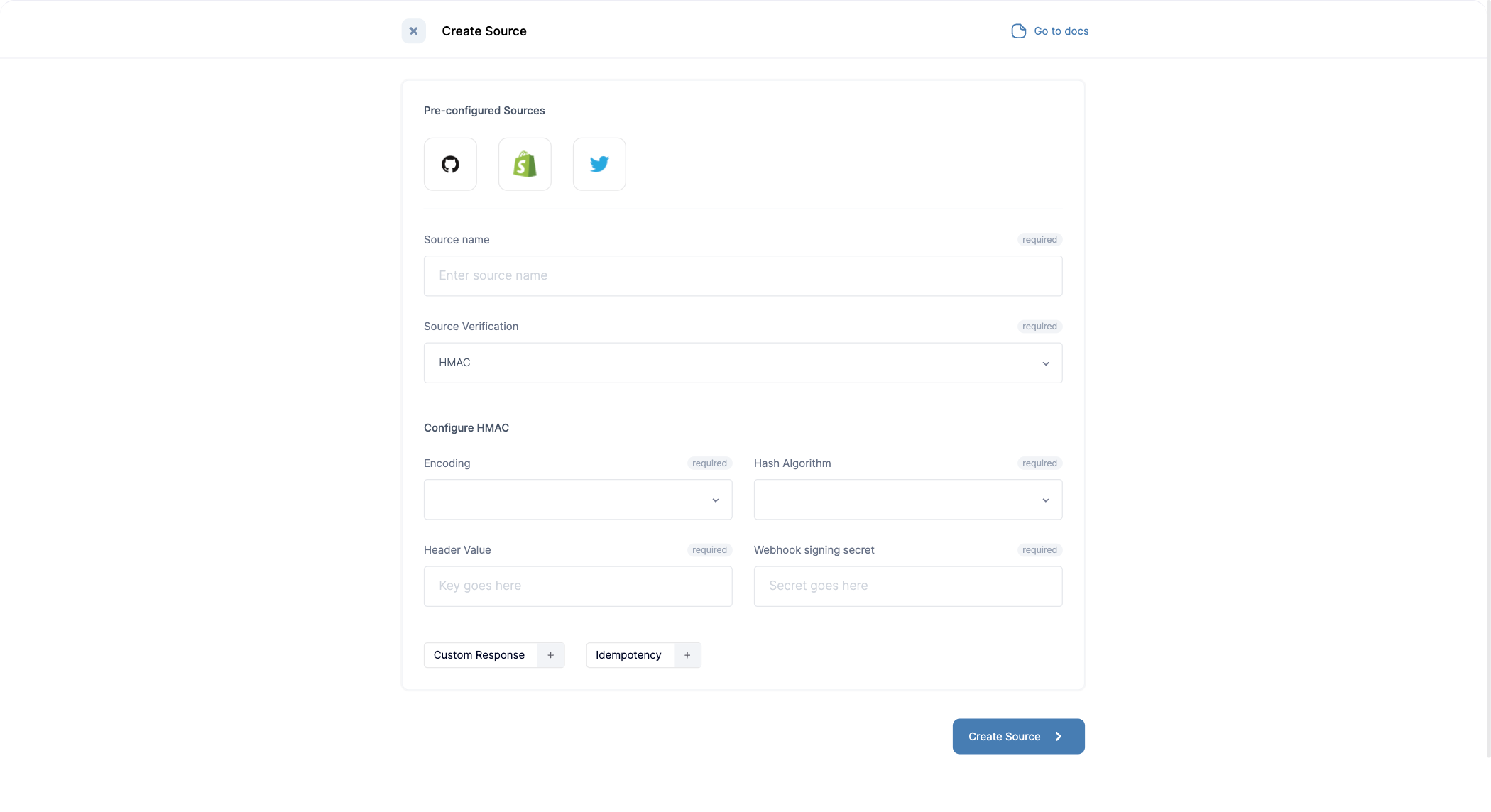Image resolution: width=1491 pixels, height=812 pixels.
Task: Submit with Create Source button
Action: point(1004,737)
